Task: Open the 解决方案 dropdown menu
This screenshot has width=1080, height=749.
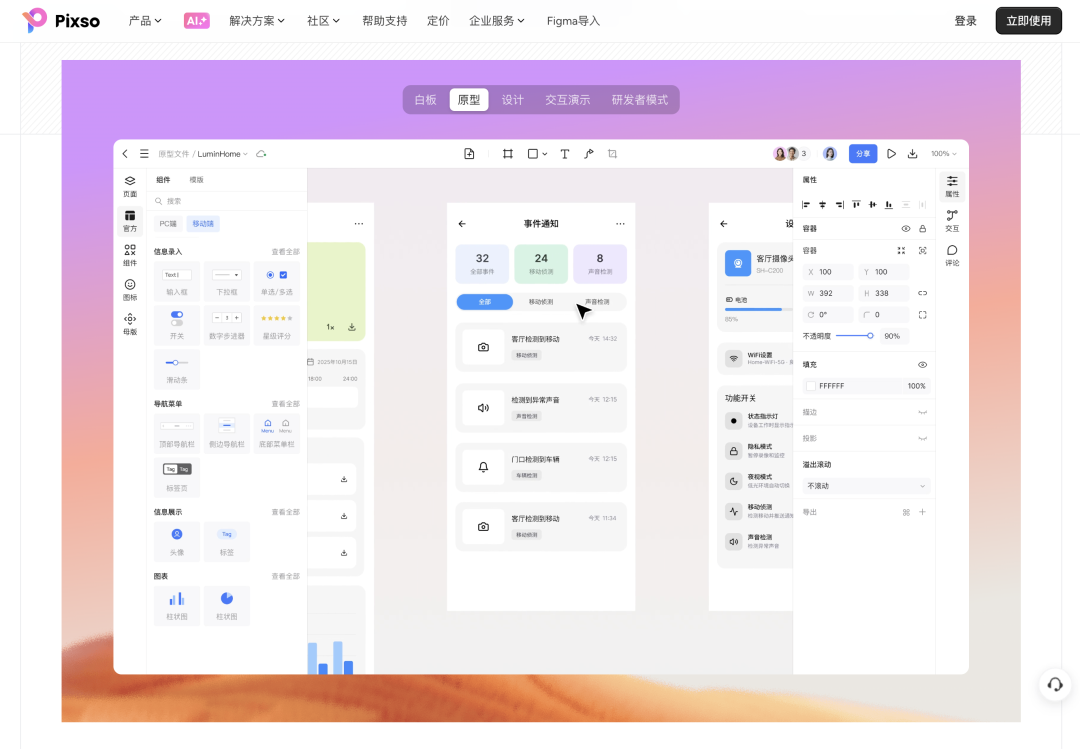Action: [257, 21]
